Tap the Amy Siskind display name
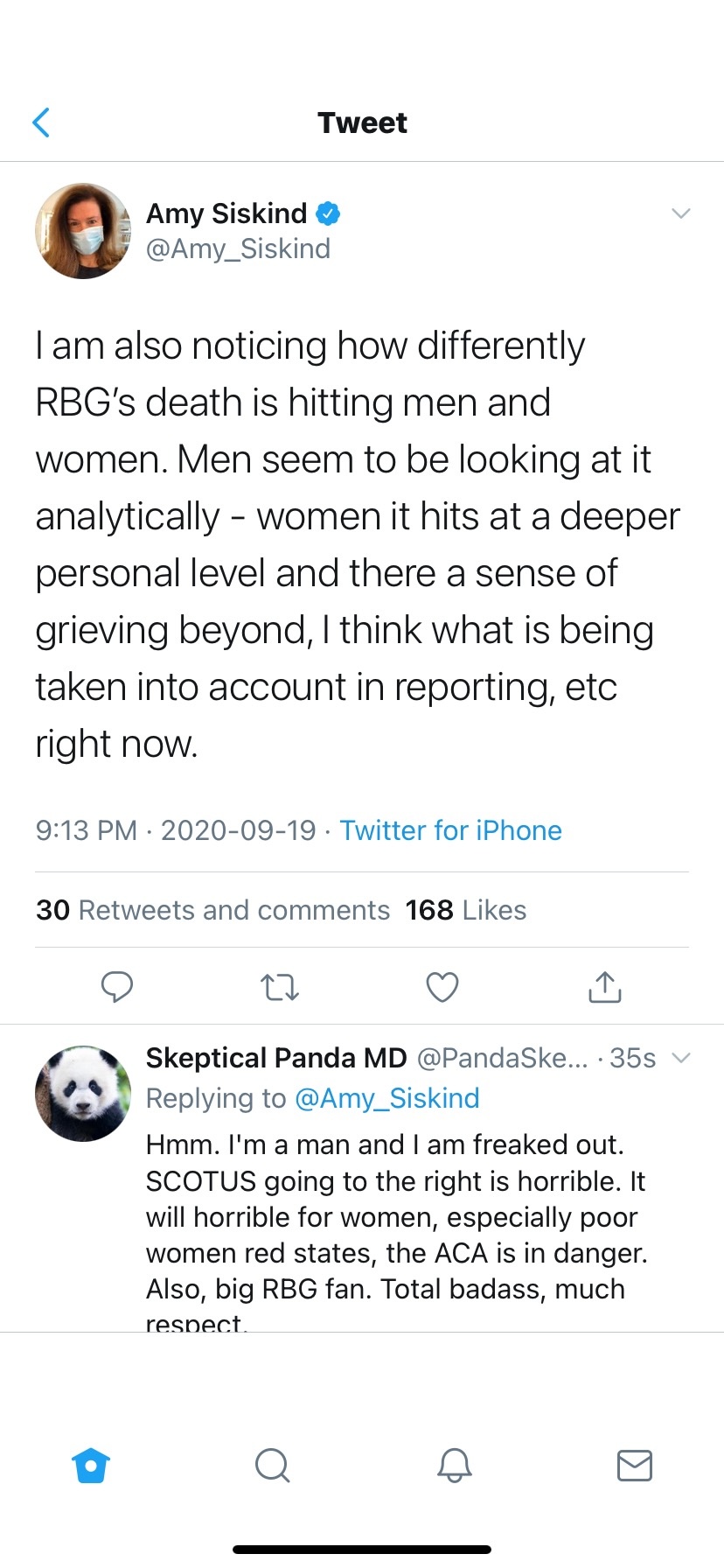724x1568 pixels. 226,213
